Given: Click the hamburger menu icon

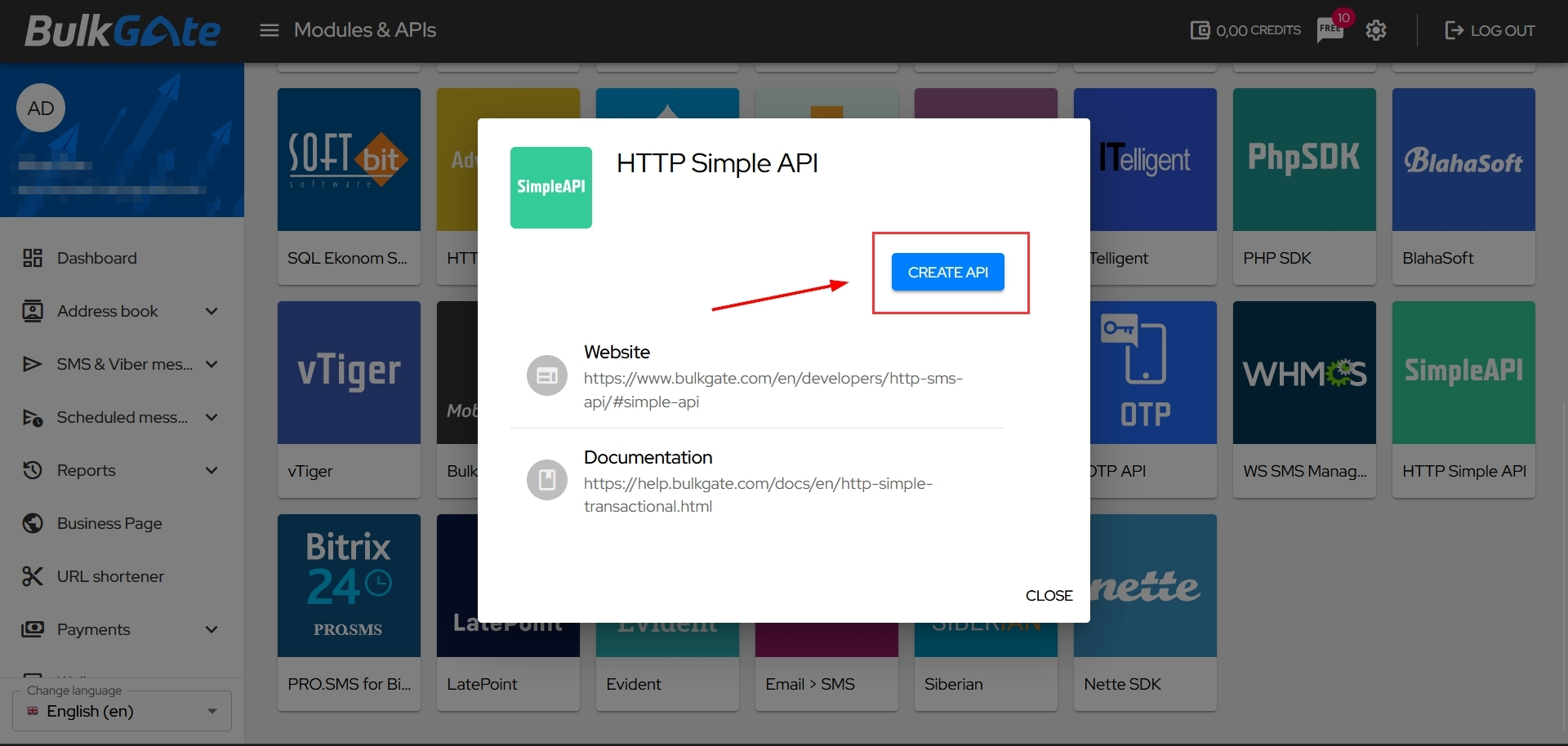Looking at the screenshot, I should coord(269,30).
